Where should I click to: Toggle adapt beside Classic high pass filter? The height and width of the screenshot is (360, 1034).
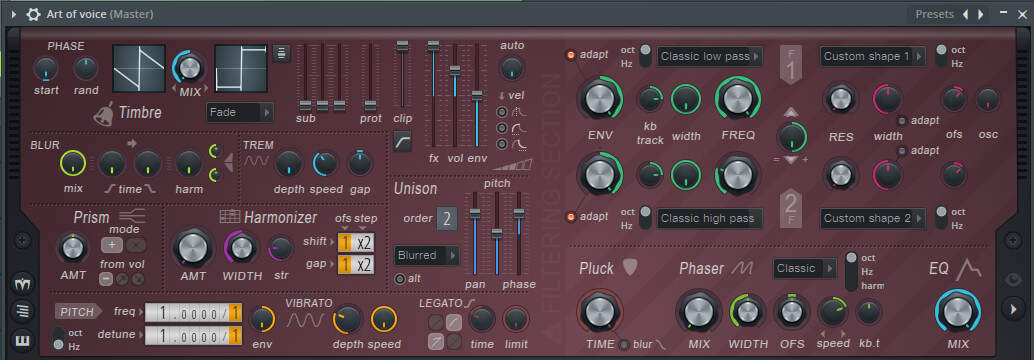571,217
